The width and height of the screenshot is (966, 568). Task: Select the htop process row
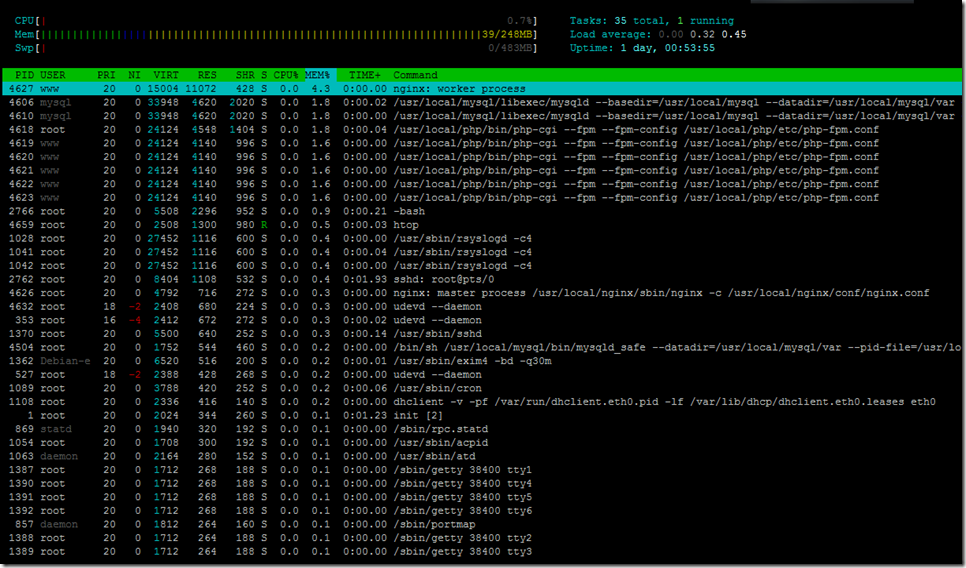482,225
